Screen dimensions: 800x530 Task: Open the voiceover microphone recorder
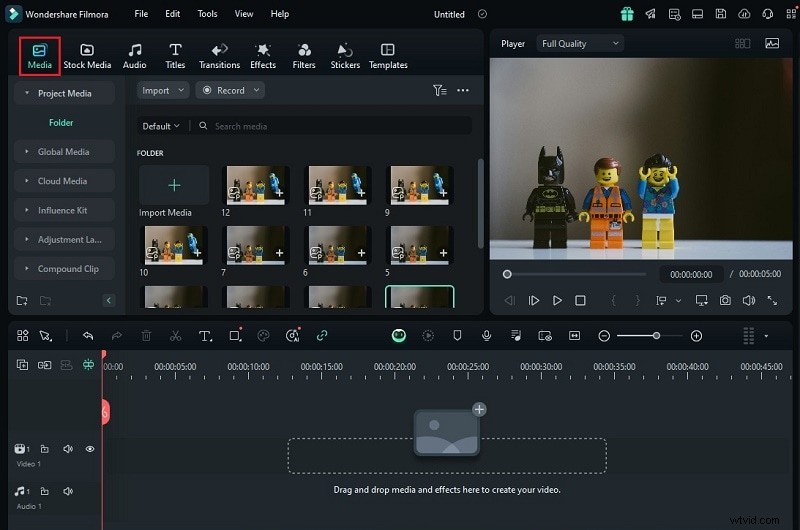(487, 336)
